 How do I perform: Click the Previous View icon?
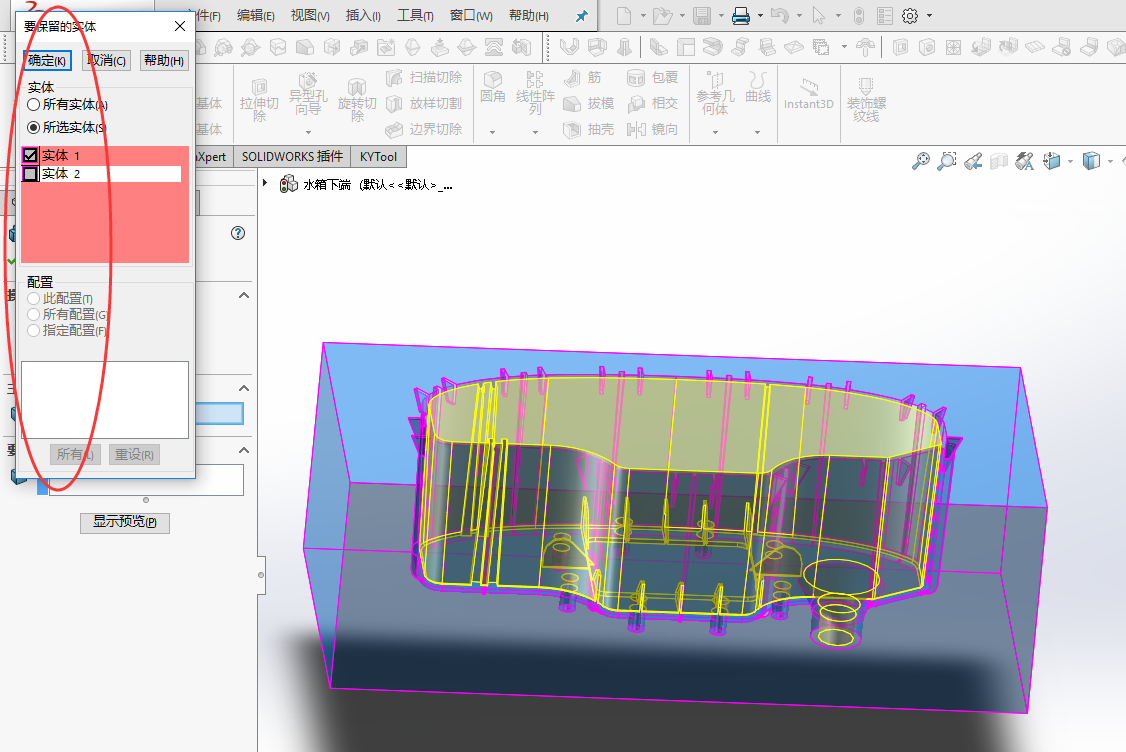(x=973, y=161)
